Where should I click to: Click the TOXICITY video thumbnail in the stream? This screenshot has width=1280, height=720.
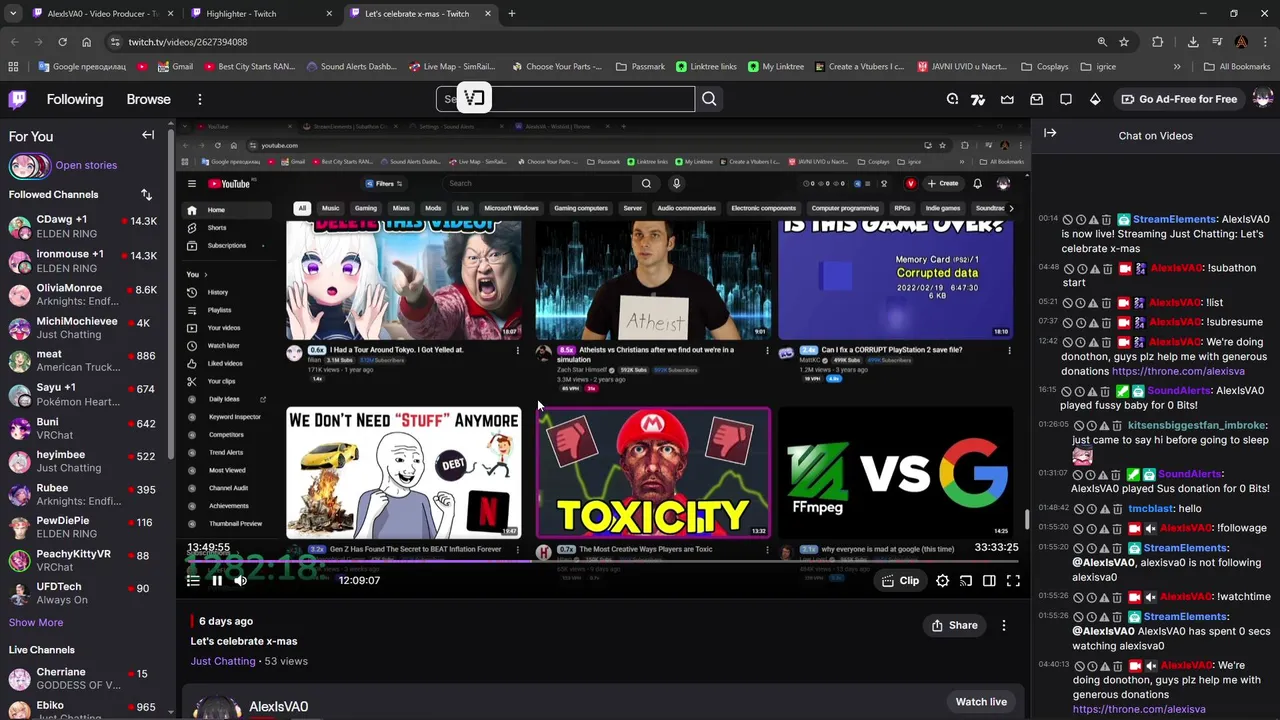point(653,472)
